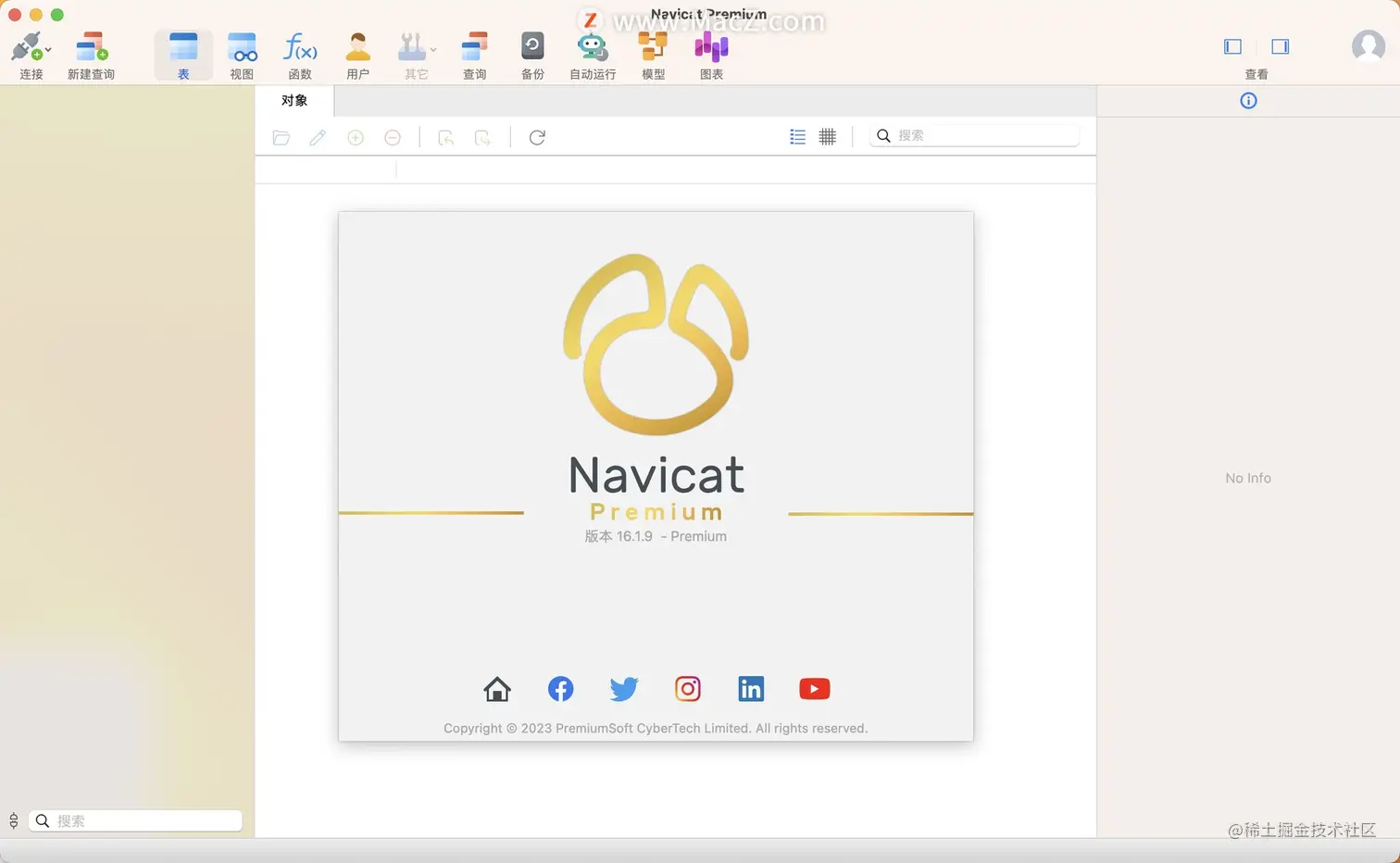Click the export wizard icon
1400x863 pixels.
coord(482,137)
